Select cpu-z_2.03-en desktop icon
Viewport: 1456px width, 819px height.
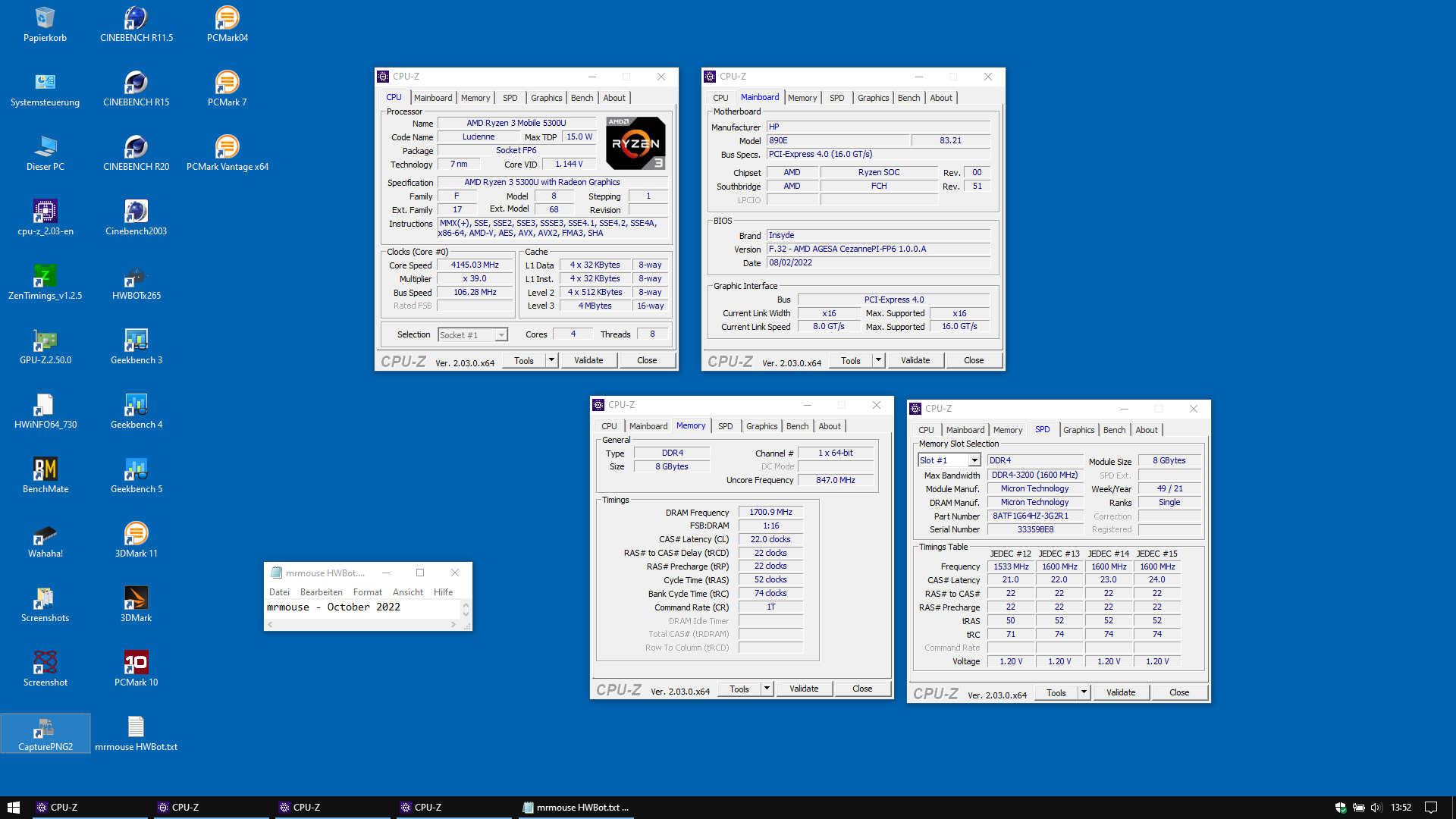45,218
